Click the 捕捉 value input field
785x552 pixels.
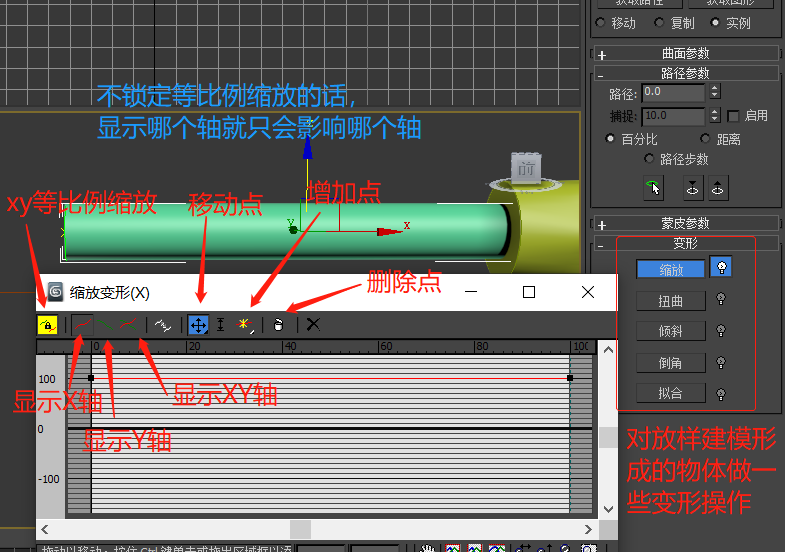tap(673, 116)
